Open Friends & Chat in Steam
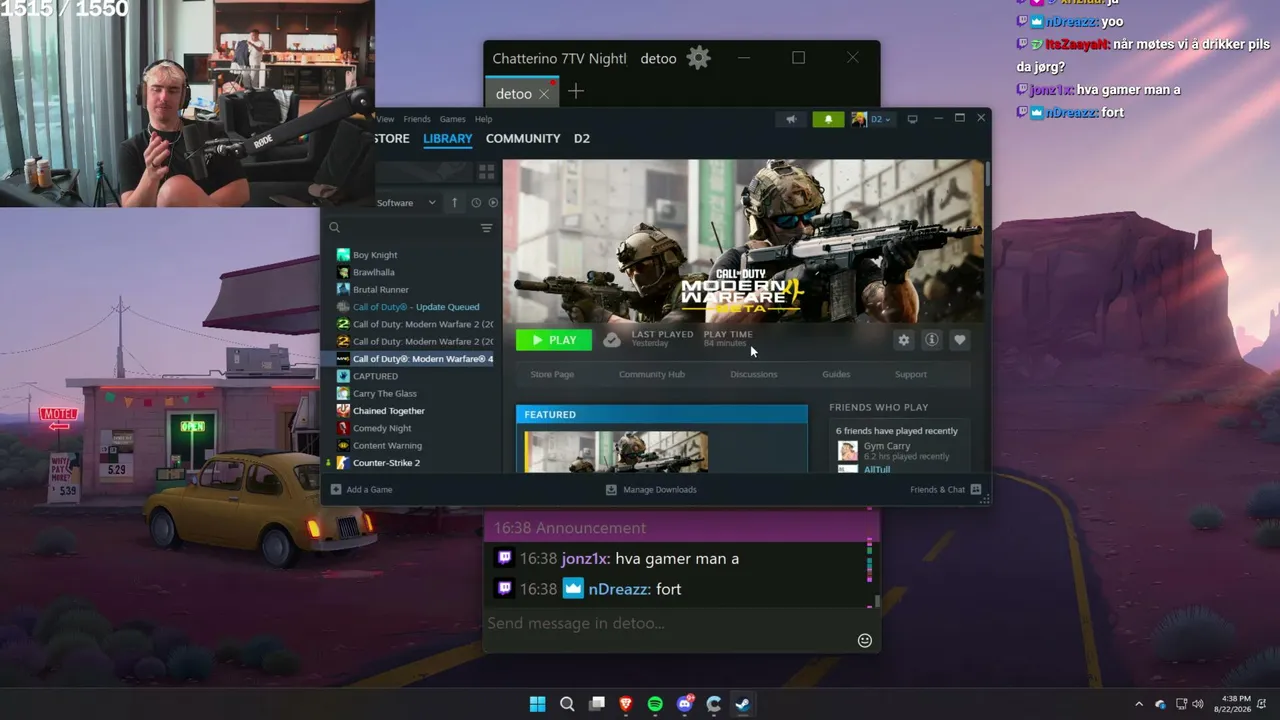The width and height of the screenshot is (1280, 720). [946, 490]
